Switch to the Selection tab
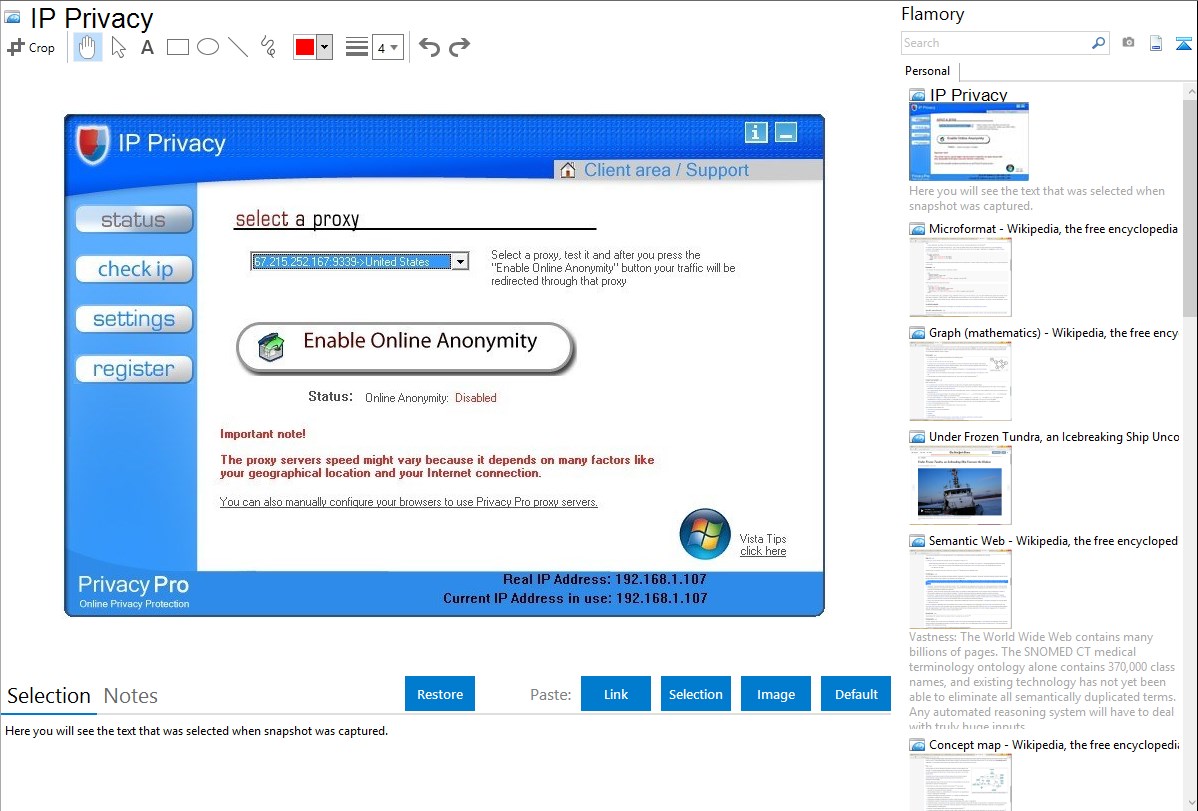This screenshot has width=1198, height=811. tap(49, 696)
